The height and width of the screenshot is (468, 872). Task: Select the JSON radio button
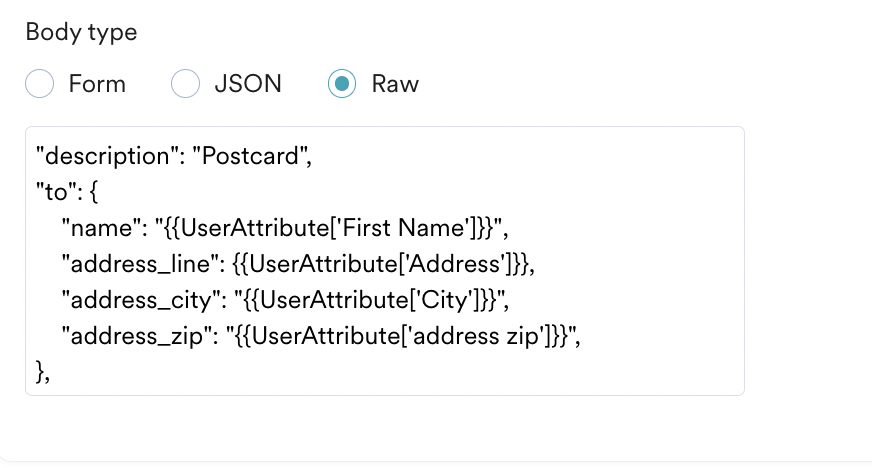click(x=185, y=83)
